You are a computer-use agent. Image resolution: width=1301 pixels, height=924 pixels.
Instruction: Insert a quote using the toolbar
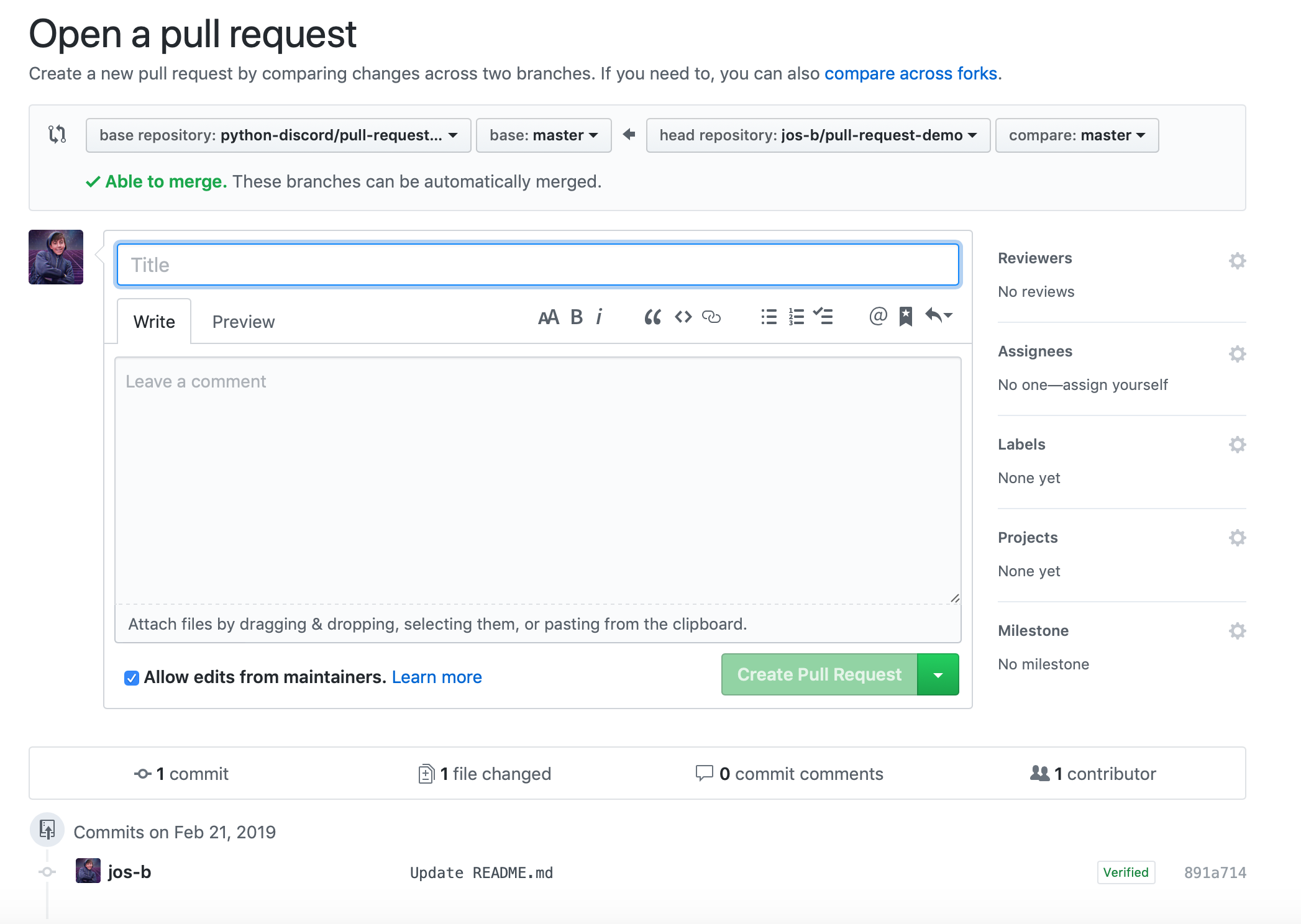[652, 317]
